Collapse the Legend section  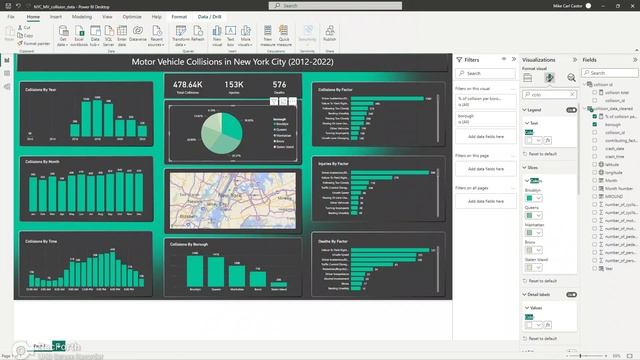(525, 110)
